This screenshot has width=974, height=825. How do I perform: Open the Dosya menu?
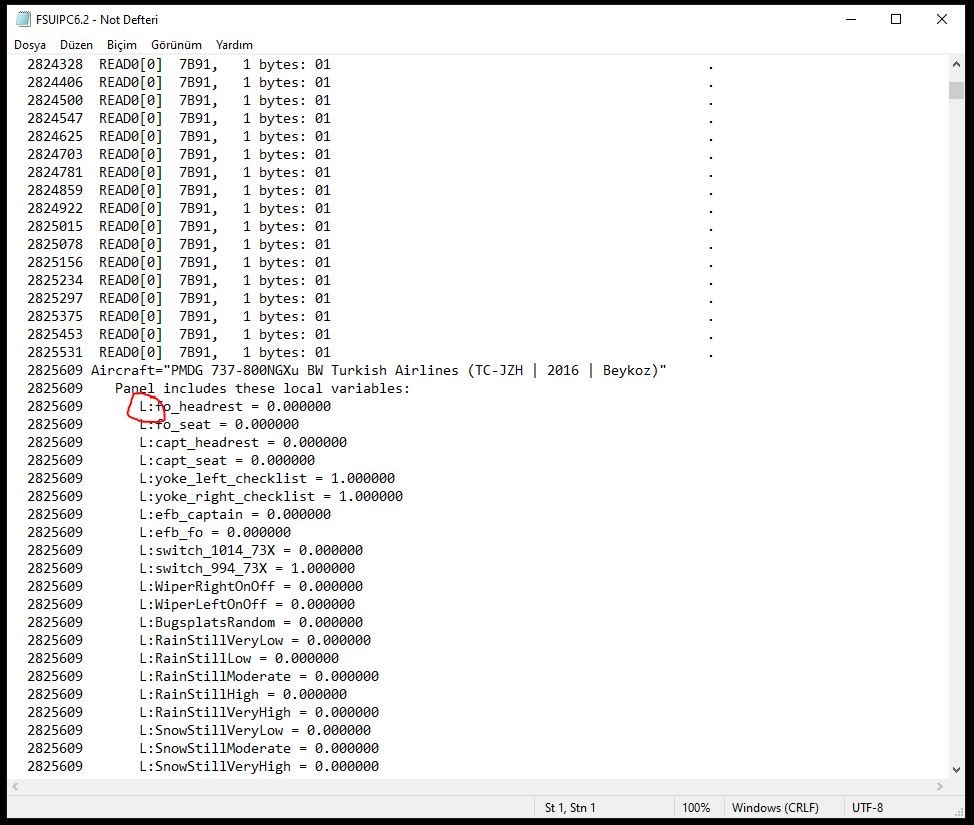pyautogui.click(x=30, y=45)
